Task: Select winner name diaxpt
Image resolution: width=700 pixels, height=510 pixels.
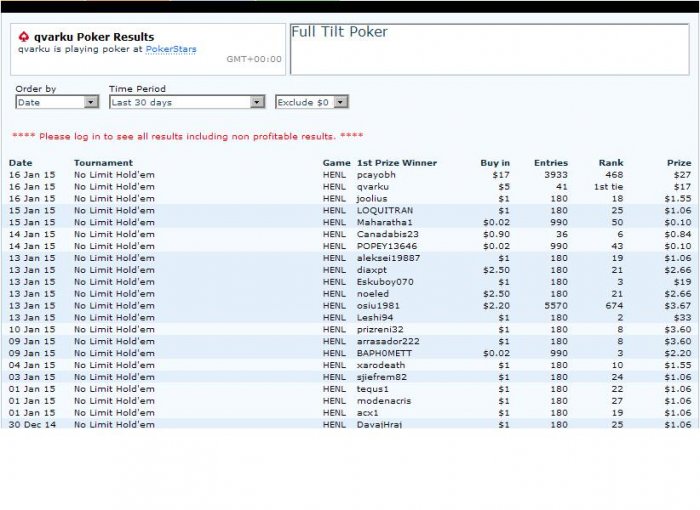Action: tap(372, 270)
